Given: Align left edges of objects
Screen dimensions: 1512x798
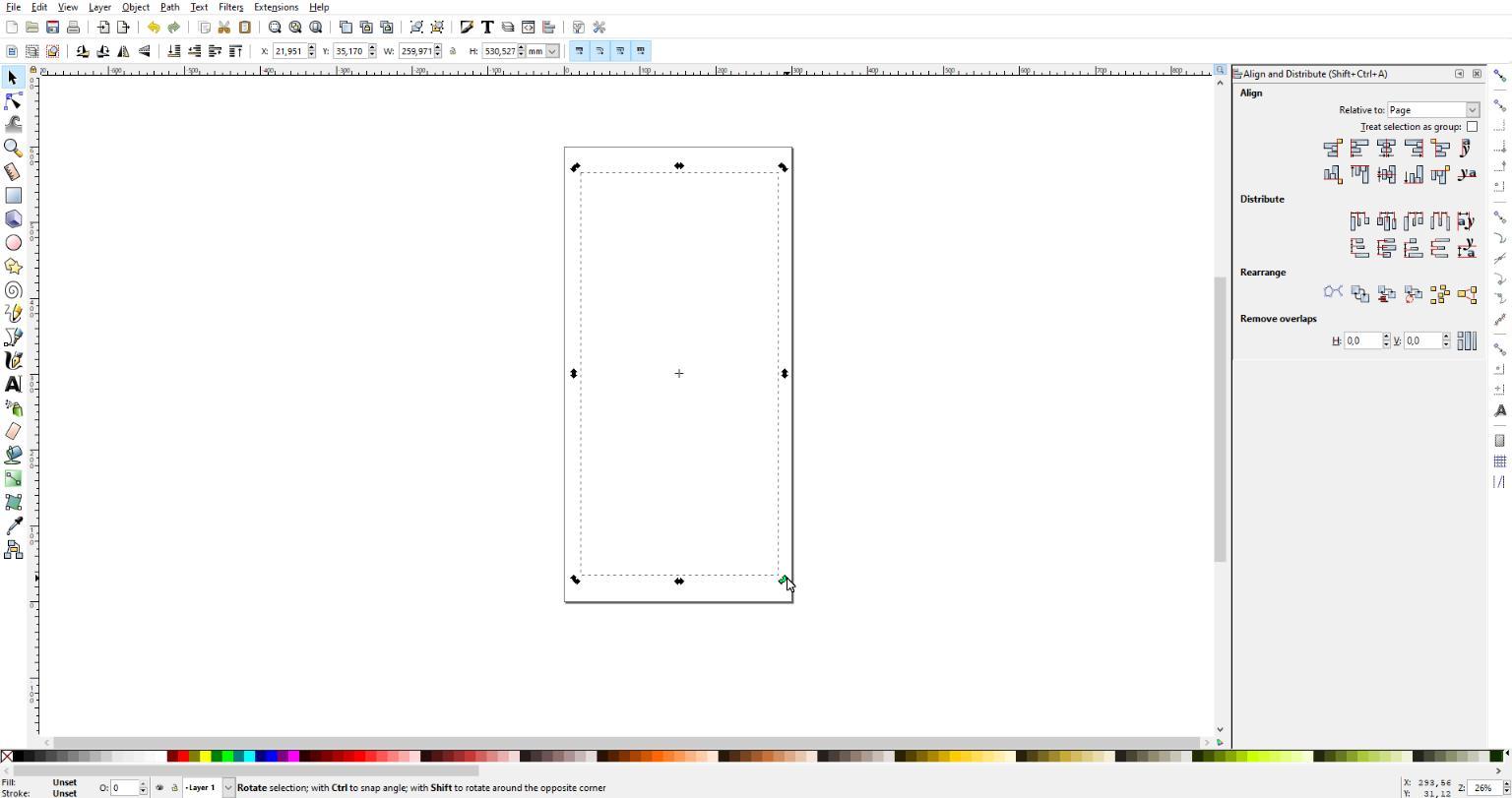Looking at the screenshot, I should click(1359, 149).
